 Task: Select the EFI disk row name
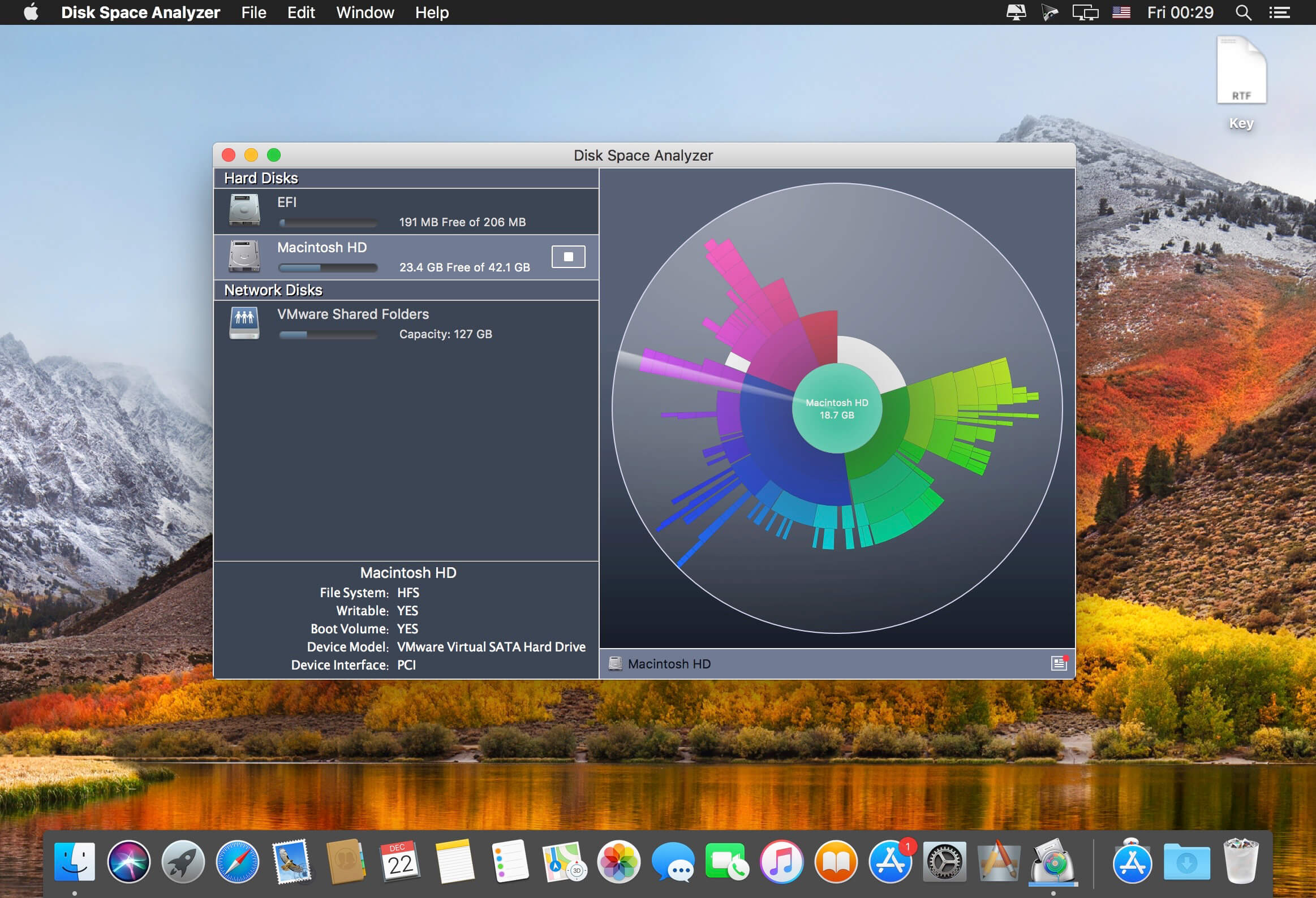(x=286, y=202)
